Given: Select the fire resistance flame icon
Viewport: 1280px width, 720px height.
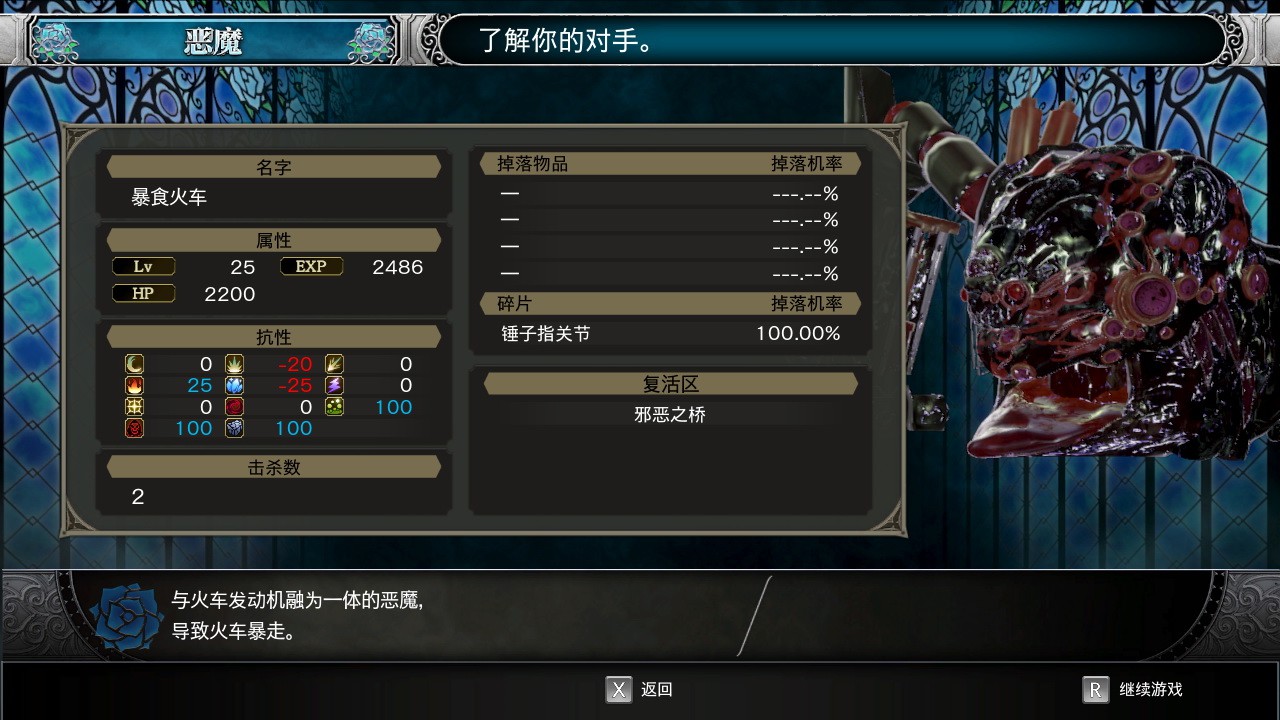Looking at the screenshot, I should (134, 386).
